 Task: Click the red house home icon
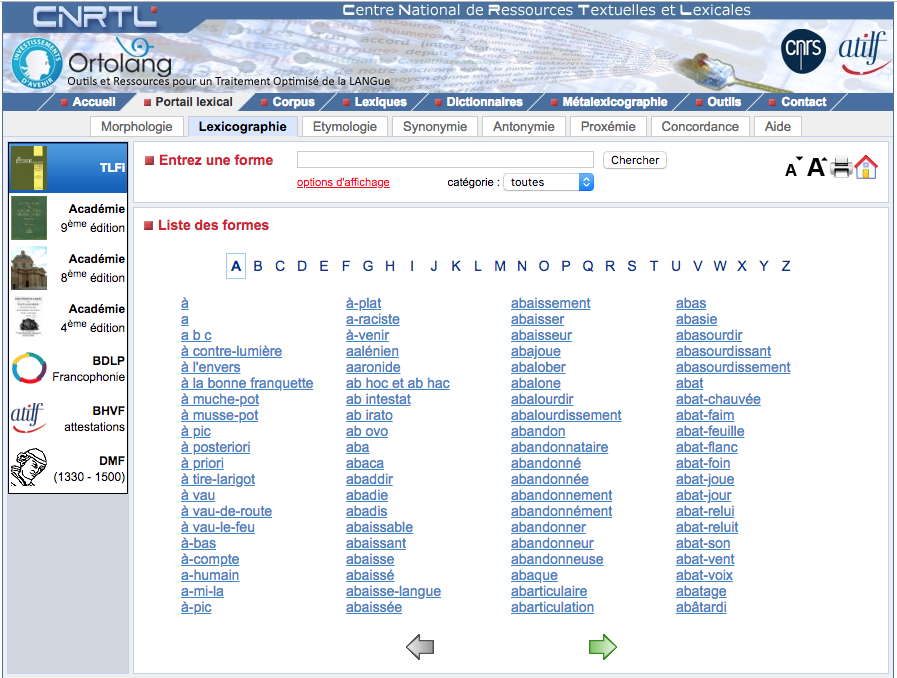(866, 167)
